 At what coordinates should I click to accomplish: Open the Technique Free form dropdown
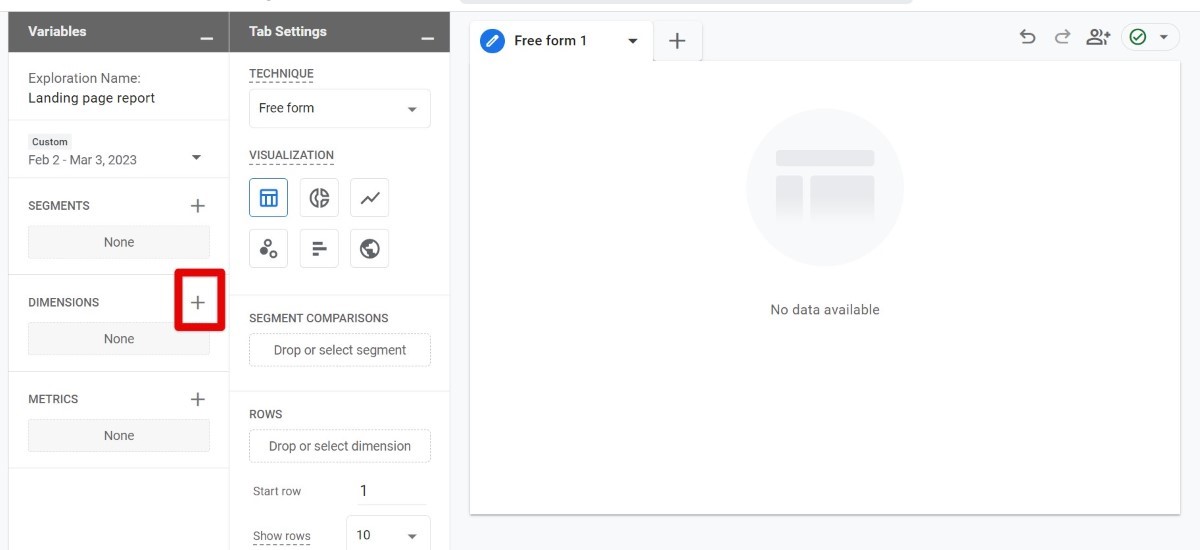coord(340,108)
